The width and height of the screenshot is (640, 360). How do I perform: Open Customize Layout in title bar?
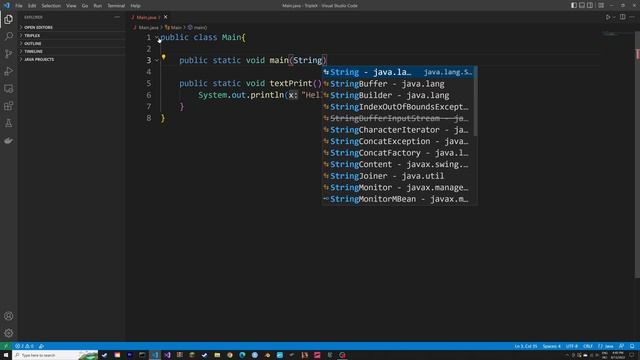click(x=601, y=6)
